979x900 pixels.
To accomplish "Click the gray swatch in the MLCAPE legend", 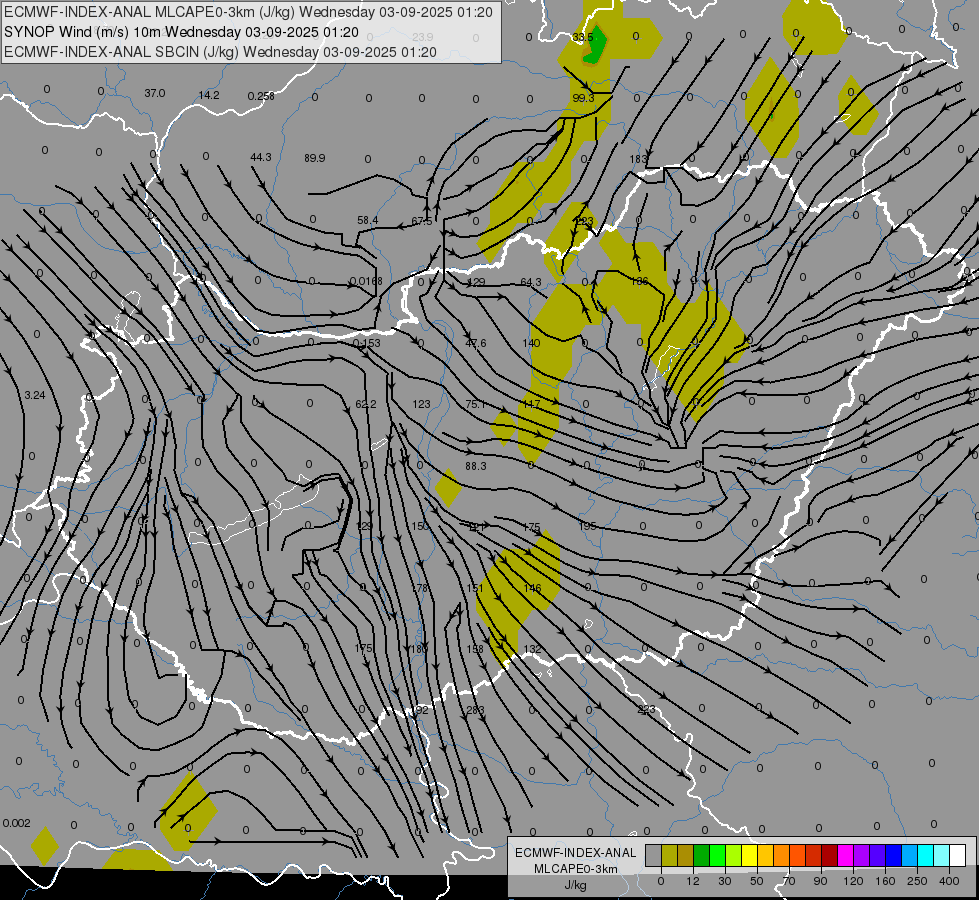I will (653, 856).
